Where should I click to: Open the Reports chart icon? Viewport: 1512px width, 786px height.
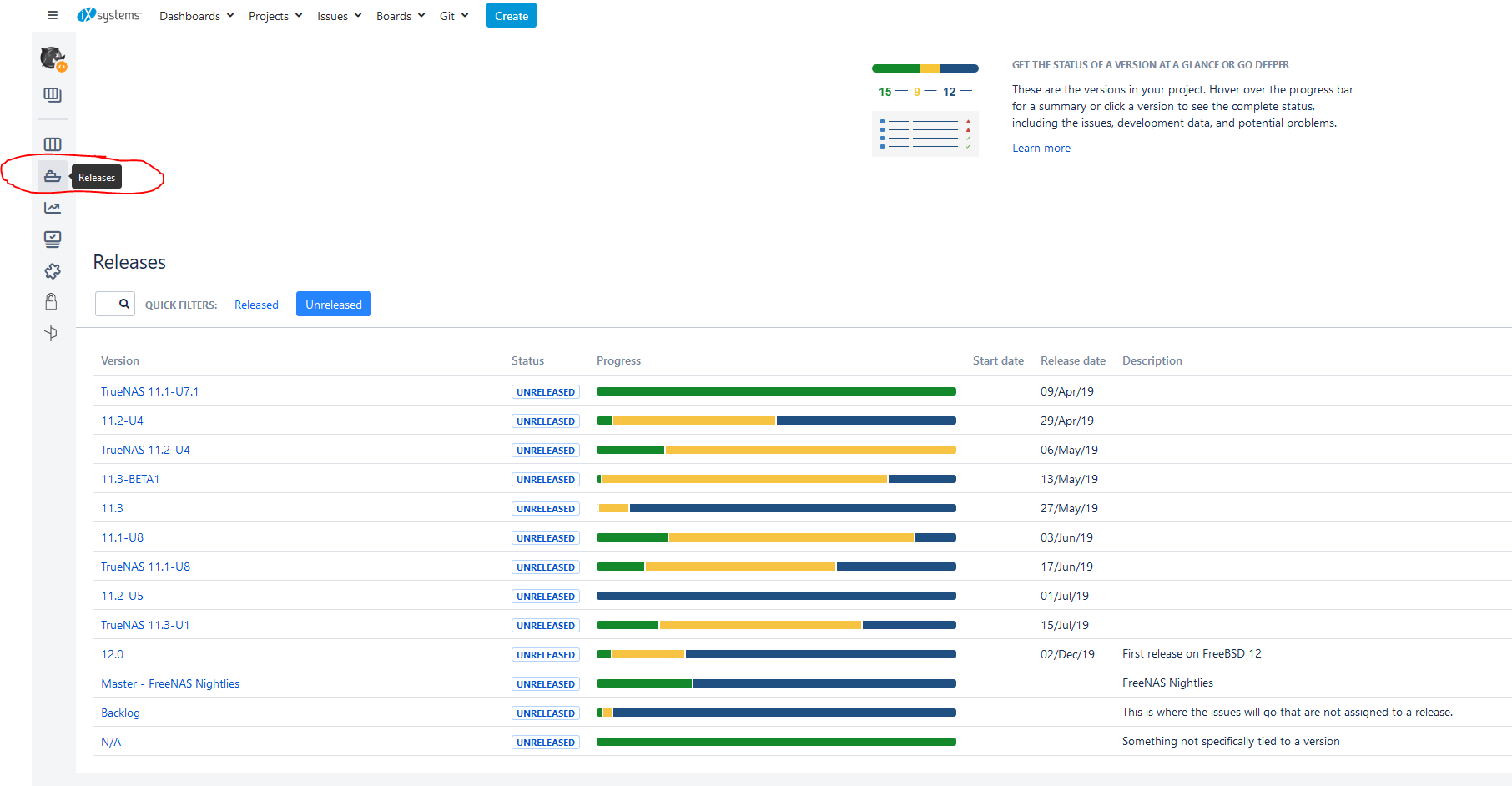[x=53, y=208]
